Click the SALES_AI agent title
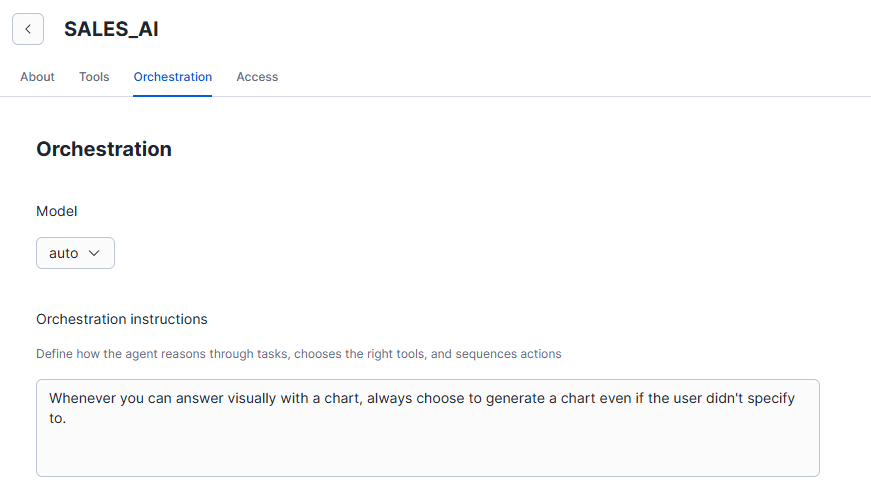Screen dimensions: 871x499 pos(111,30)
